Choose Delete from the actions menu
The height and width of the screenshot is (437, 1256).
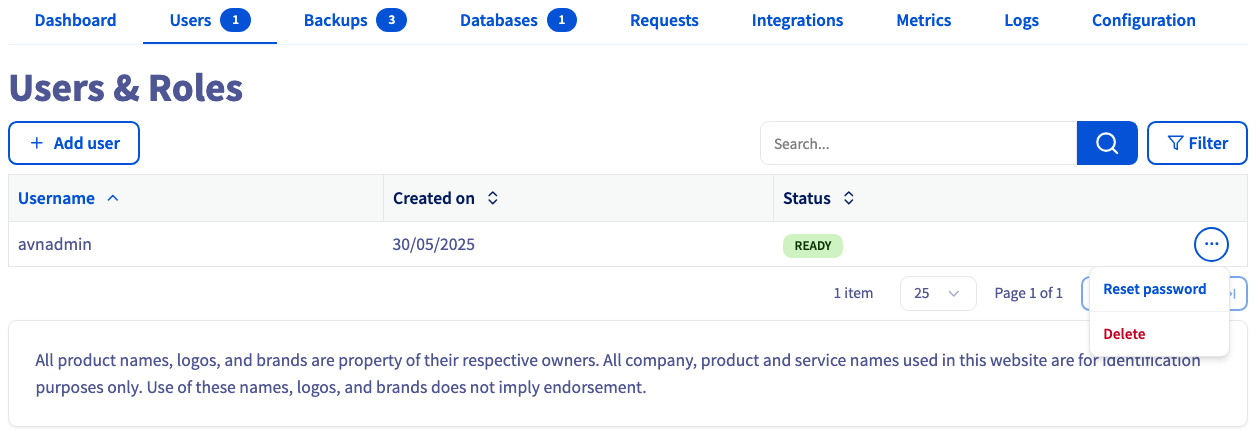[x=1125, y=334]
